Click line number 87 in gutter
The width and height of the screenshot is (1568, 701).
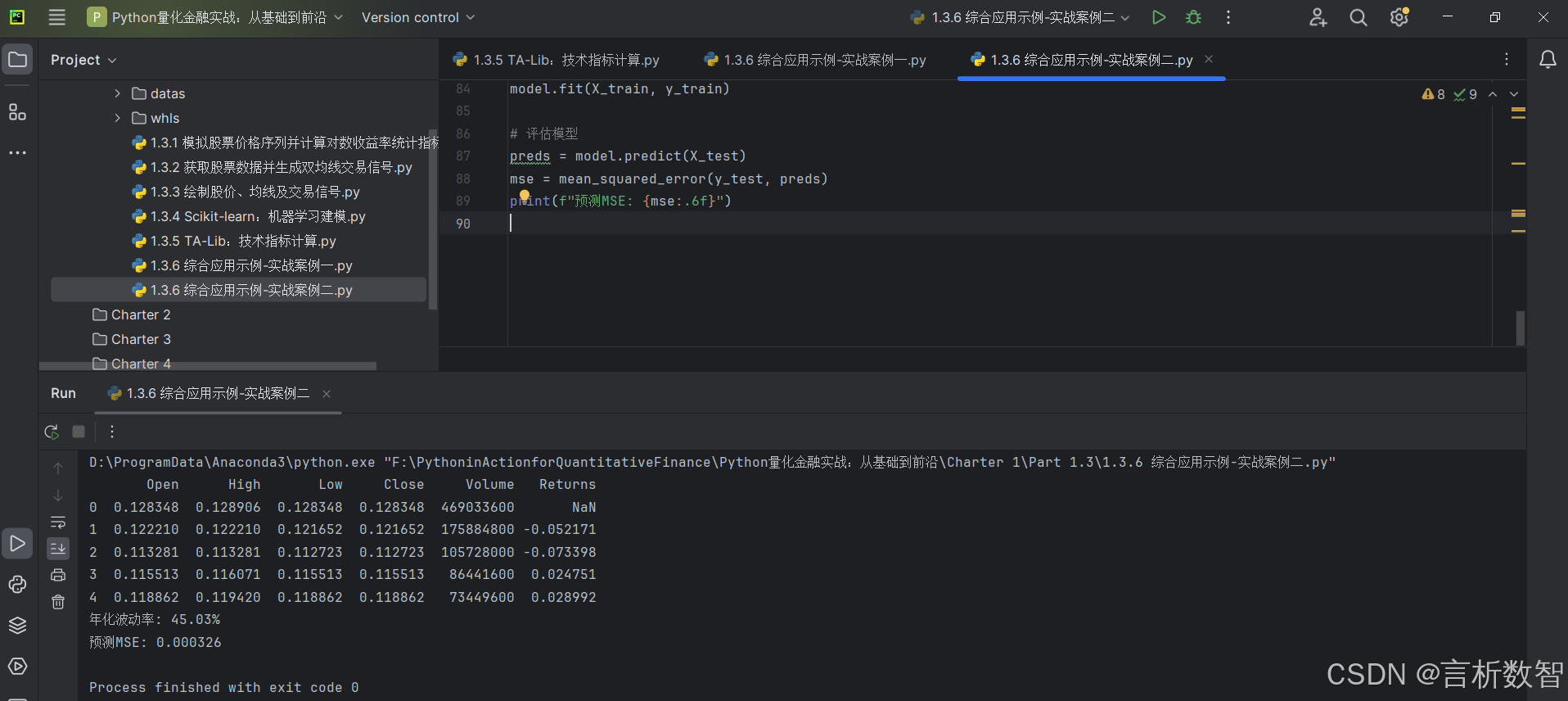click(463, 156)
